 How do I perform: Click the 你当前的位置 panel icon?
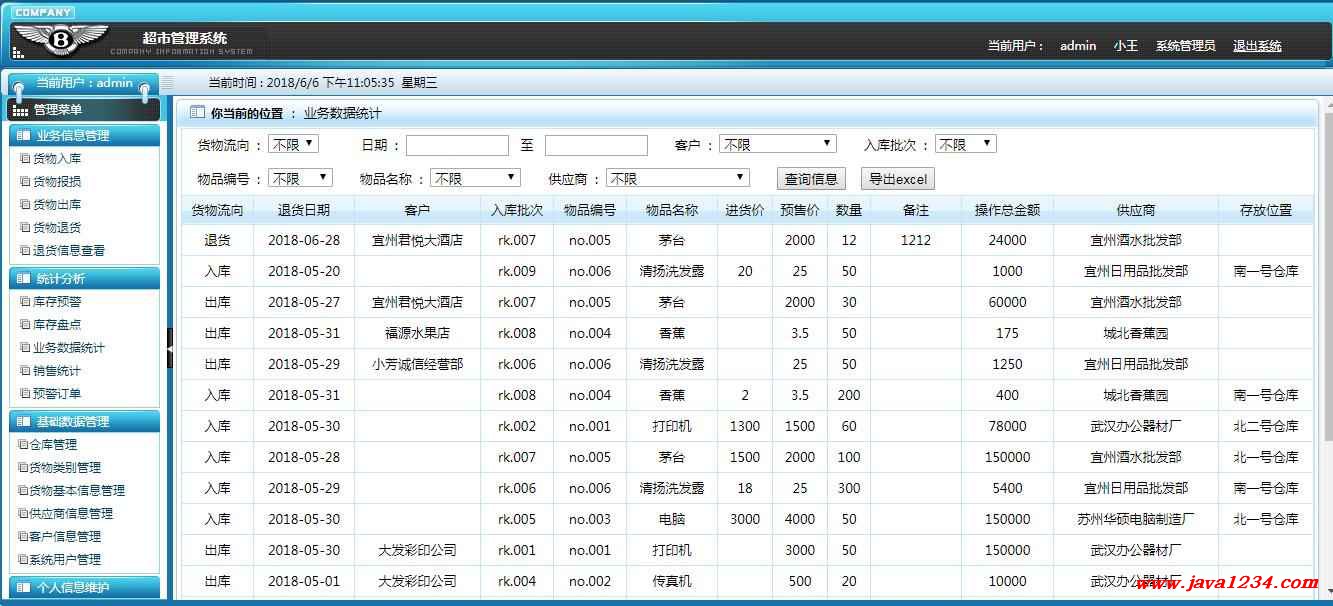pos(197,113)
